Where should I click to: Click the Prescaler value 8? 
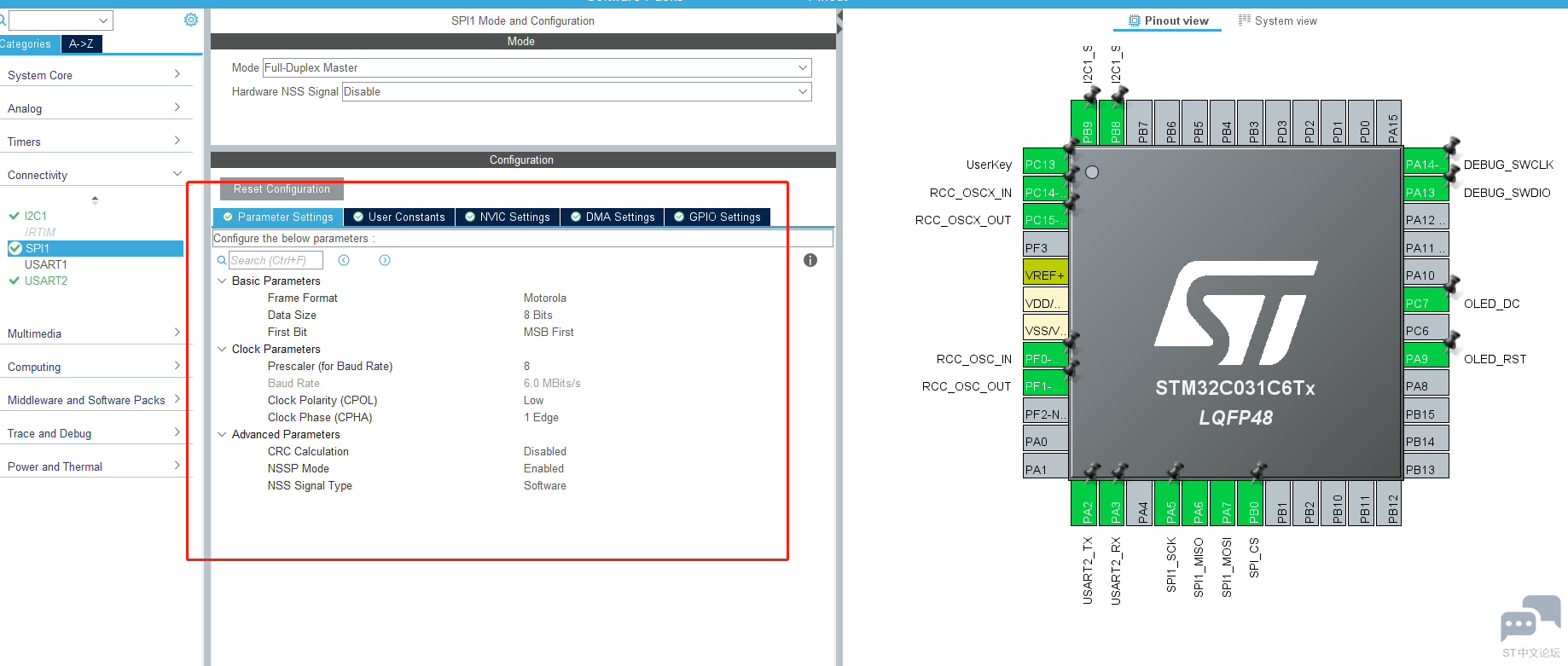[526, 366]
